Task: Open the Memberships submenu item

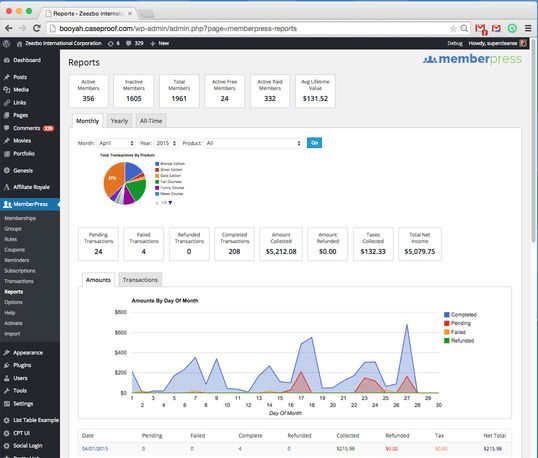Action: tap(20, 218)
